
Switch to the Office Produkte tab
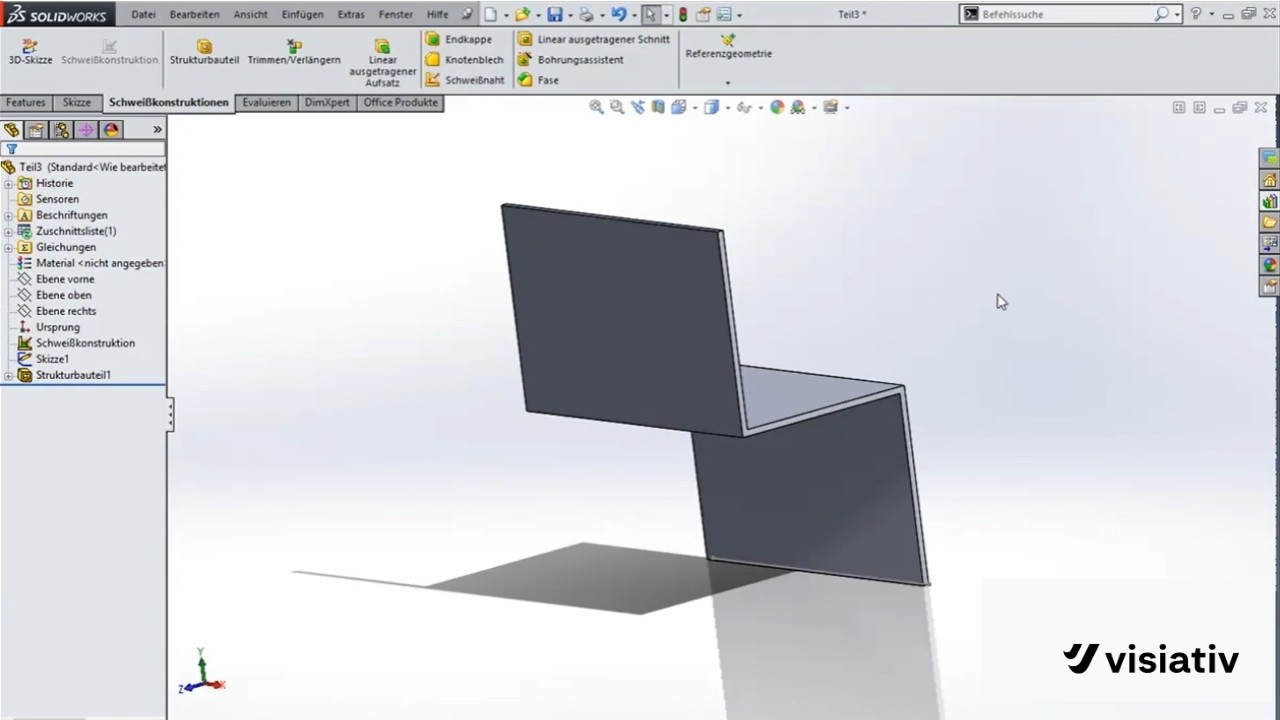(400, 102)
